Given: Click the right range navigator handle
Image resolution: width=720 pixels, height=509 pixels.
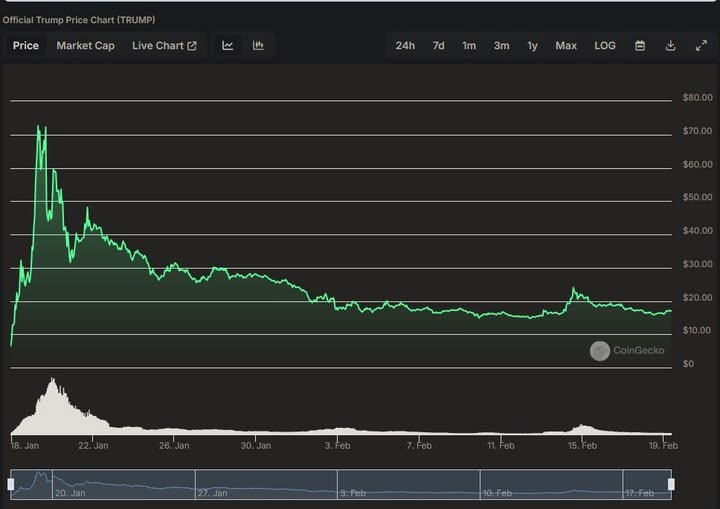Looking at the screenshot, I should [671, 484].
